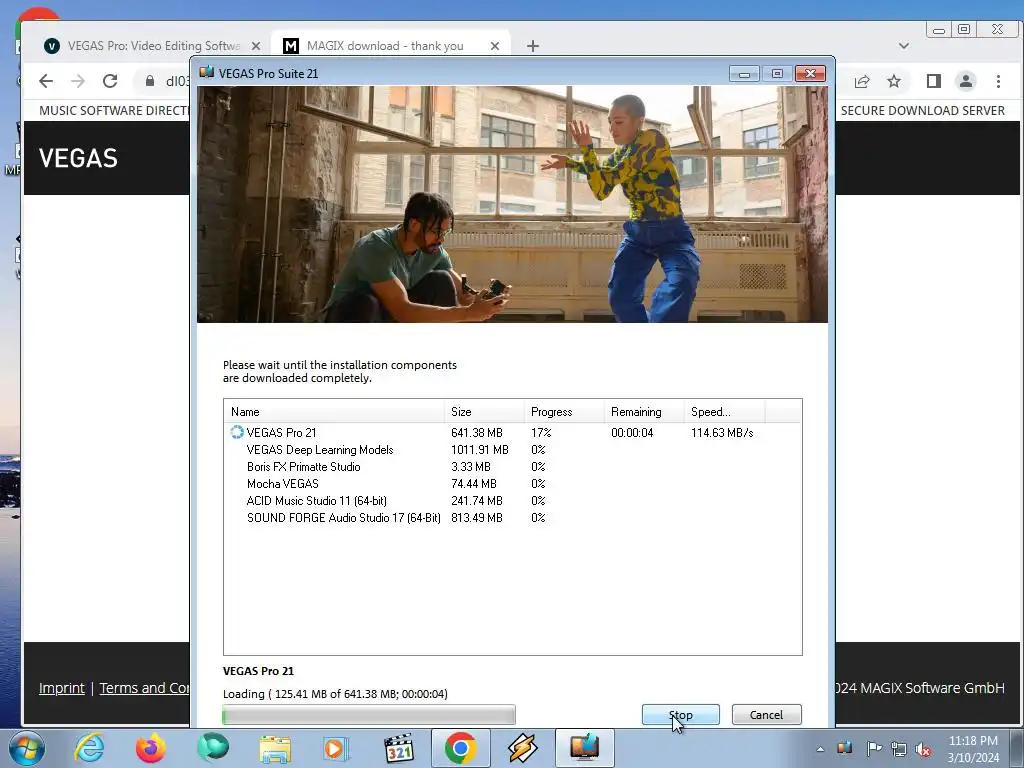This screenshot has height=768, width=1024.
Task: Select the ACID Music Studio 11 row
Action: click(512, 500)
